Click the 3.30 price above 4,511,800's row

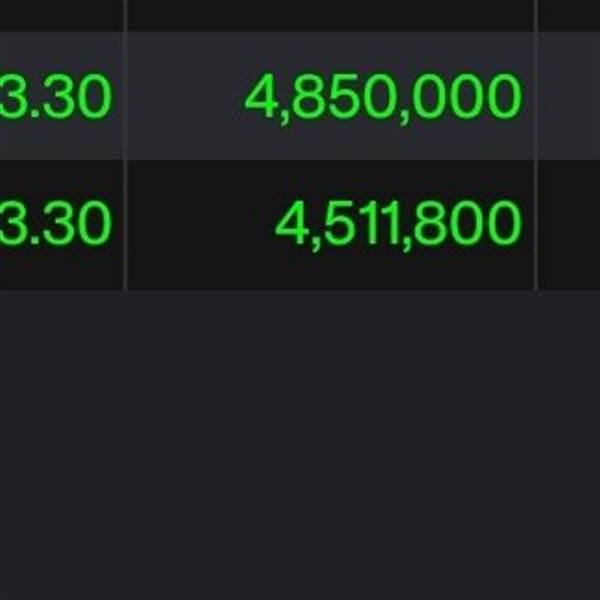[56, 97]
